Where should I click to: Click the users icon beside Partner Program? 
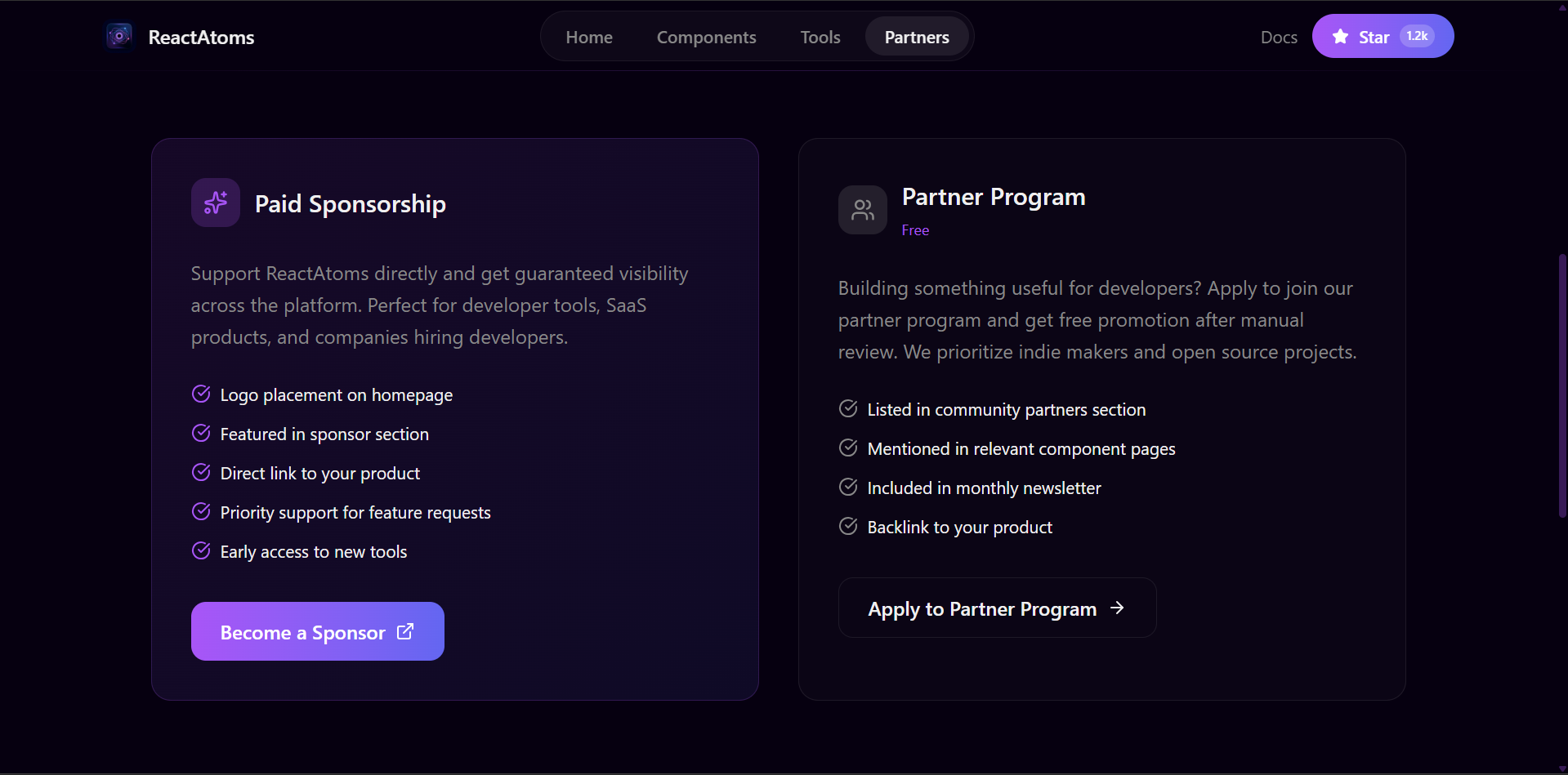[x=863, y=210]
